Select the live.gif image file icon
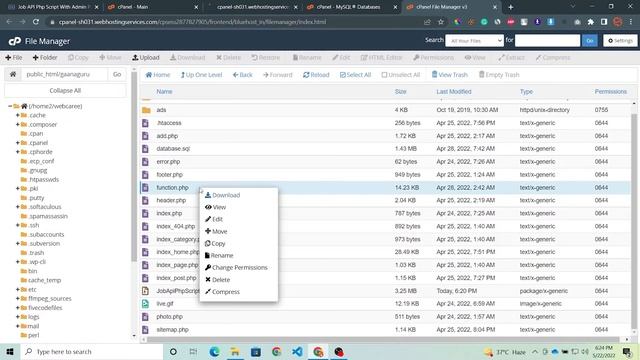640x360 pixels. tap(145, 304)
